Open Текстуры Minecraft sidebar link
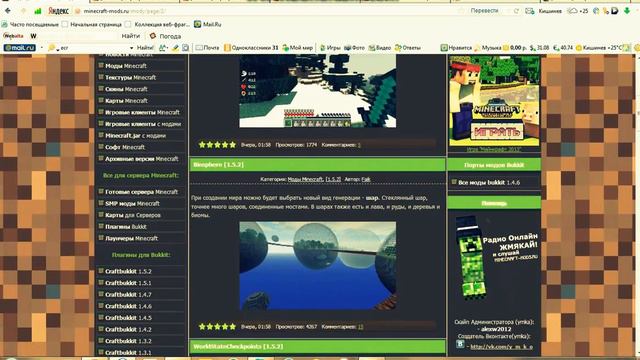640x360 pixels. coord(131,77)
